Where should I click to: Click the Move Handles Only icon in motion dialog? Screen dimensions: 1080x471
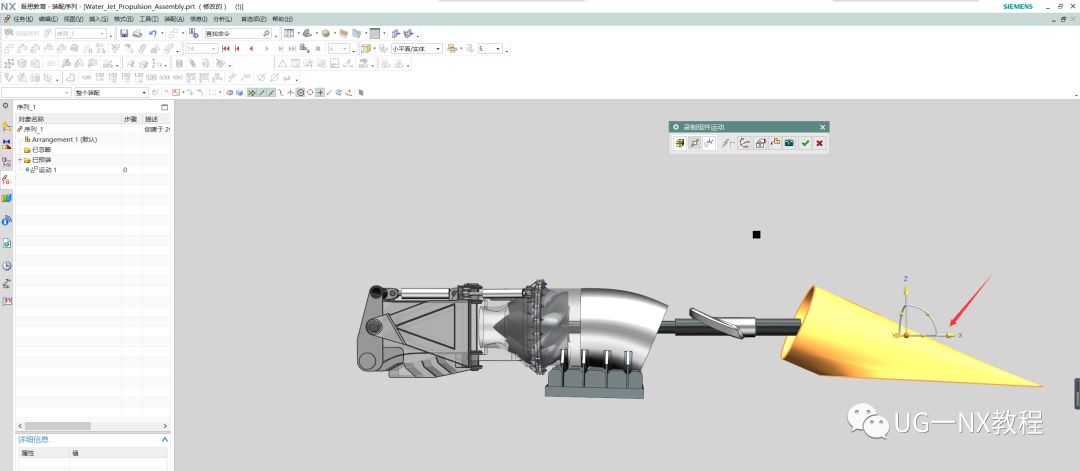tap(709, 143)
